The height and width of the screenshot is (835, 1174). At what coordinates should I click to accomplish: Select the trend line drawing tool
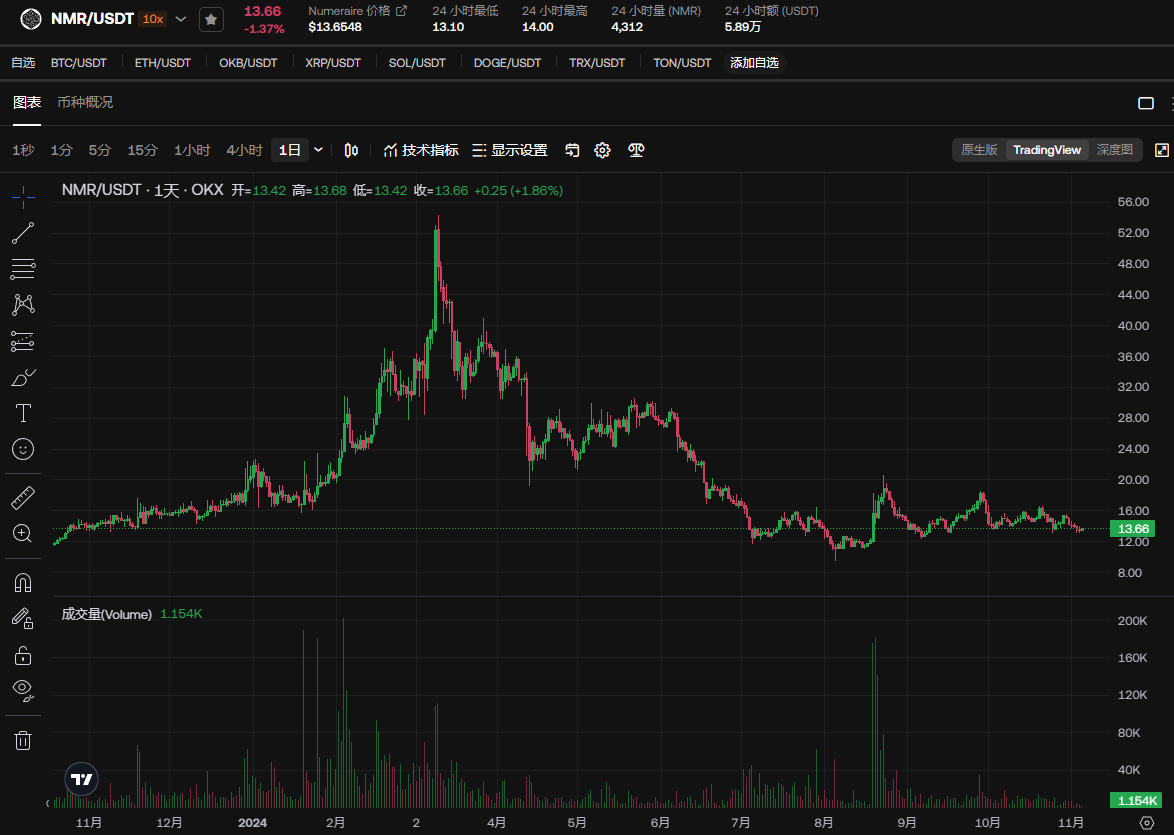pyautogui.click(x=23, y=233)
